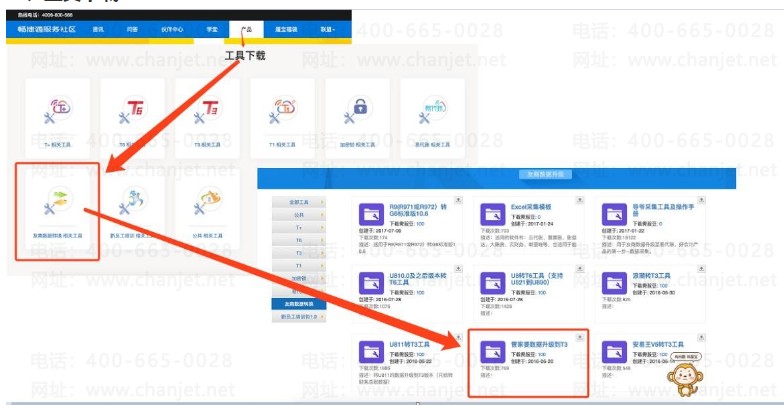784x406 pixels.
Task: Open U811转T3工具 title link
Action: (x=410, y=344)
